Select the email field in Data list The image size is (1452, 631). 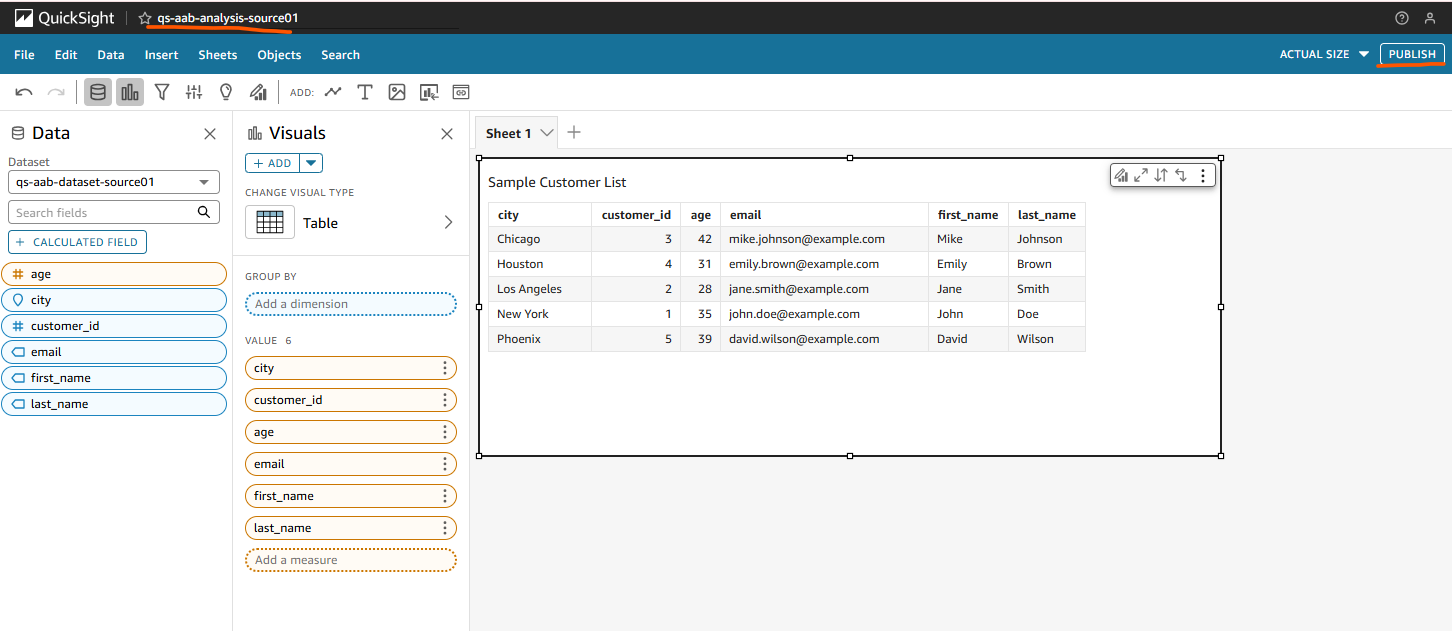(x=114, y=352)
